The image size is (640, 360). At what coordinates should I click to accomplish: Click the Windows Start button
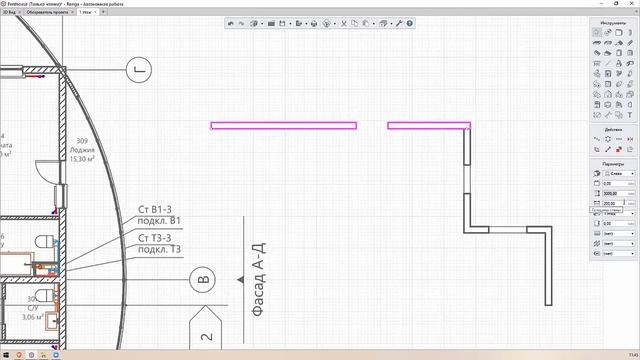coord(6,355)
